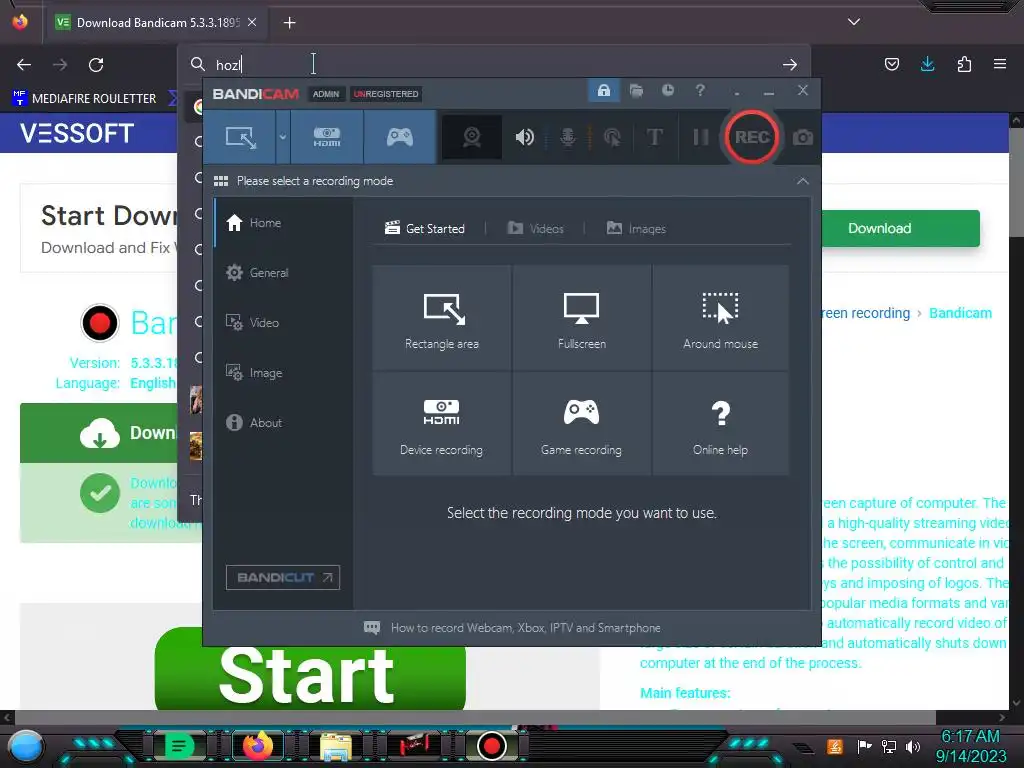Select HDMI device recording mode in toolbar
The height and width of the screenshot is (768, 1024).
coord(327,137)
